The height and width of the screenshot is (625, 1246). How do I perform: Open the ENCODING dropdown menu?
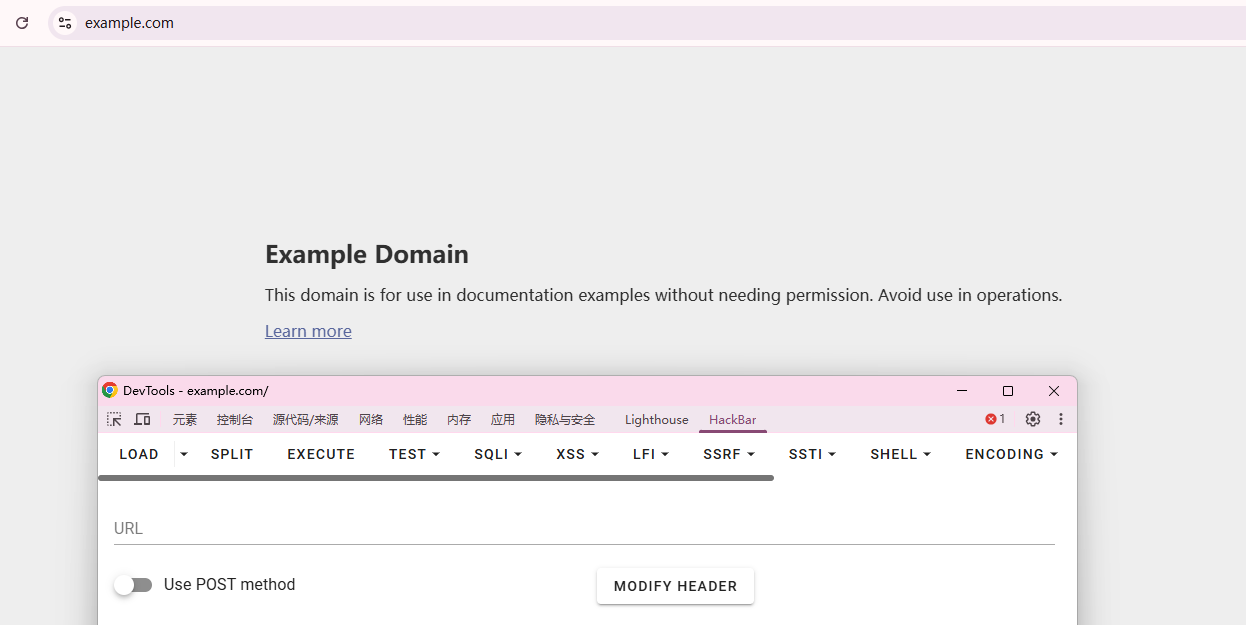[x=1011, y=454]
